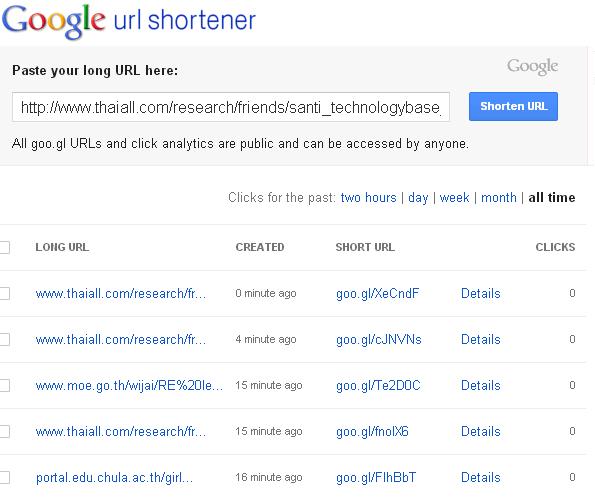
Task: Click the gray Google logo in panel
Action: pyautogui.click(x=532, y=67)
